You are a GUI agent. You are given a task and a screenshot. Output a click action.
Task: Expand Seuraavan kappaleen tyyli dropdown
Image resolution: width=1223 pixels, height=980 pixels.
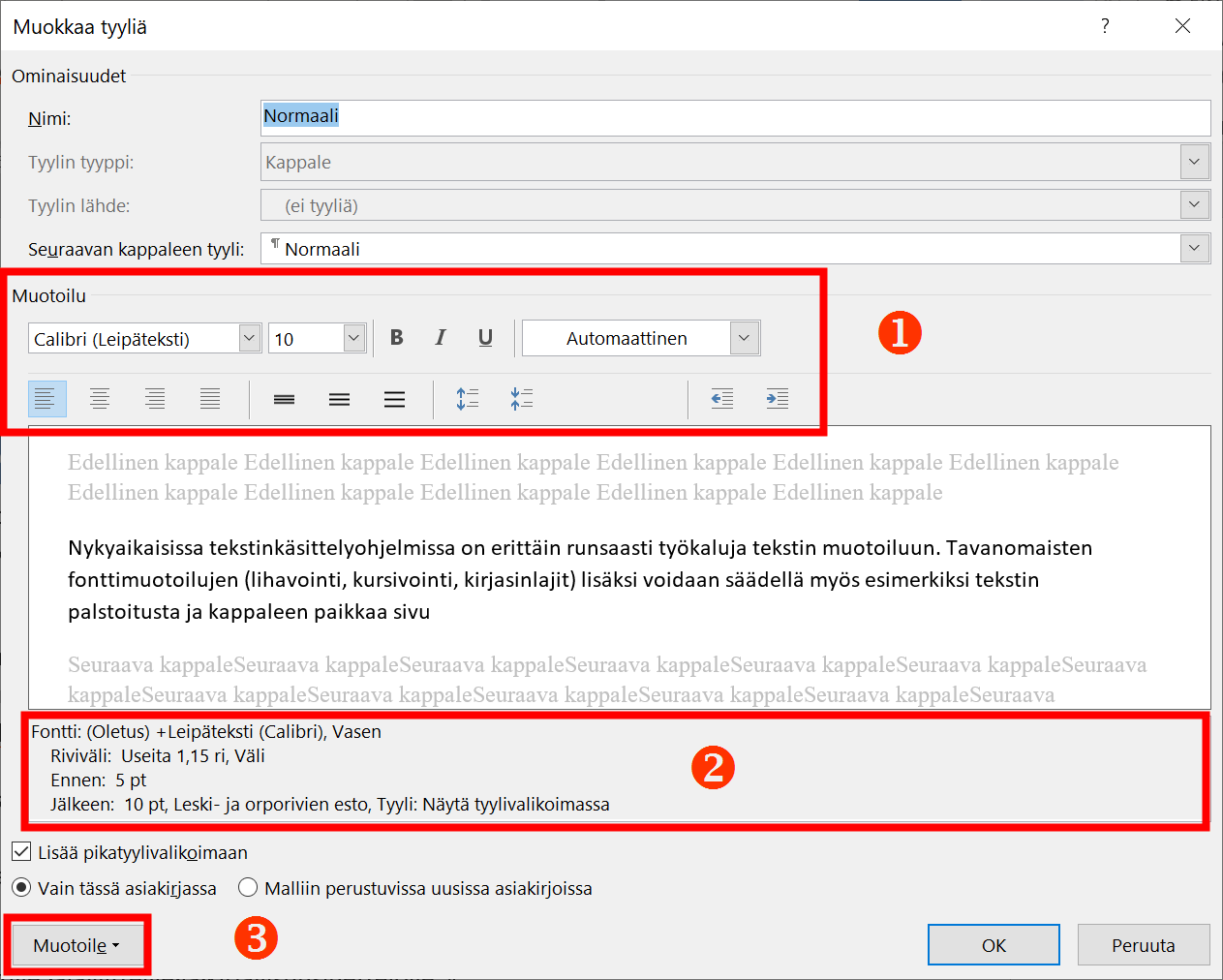(1195, 248)
